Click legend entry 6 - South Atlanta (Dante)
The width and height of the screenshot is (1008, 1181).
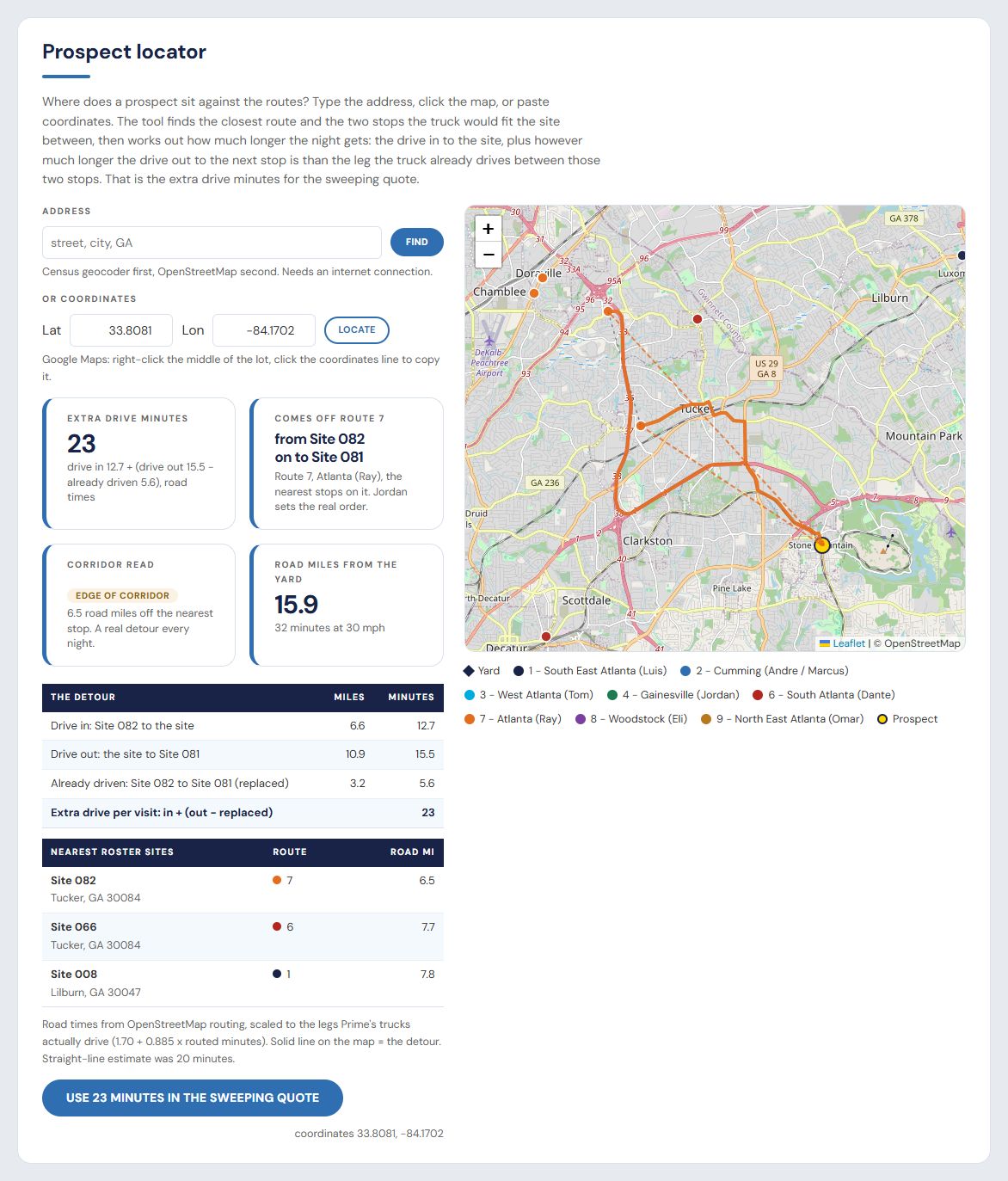824,695
